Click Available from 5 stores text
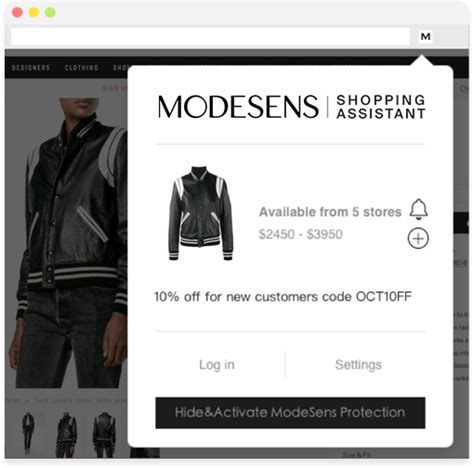 [x=330, y=212]
